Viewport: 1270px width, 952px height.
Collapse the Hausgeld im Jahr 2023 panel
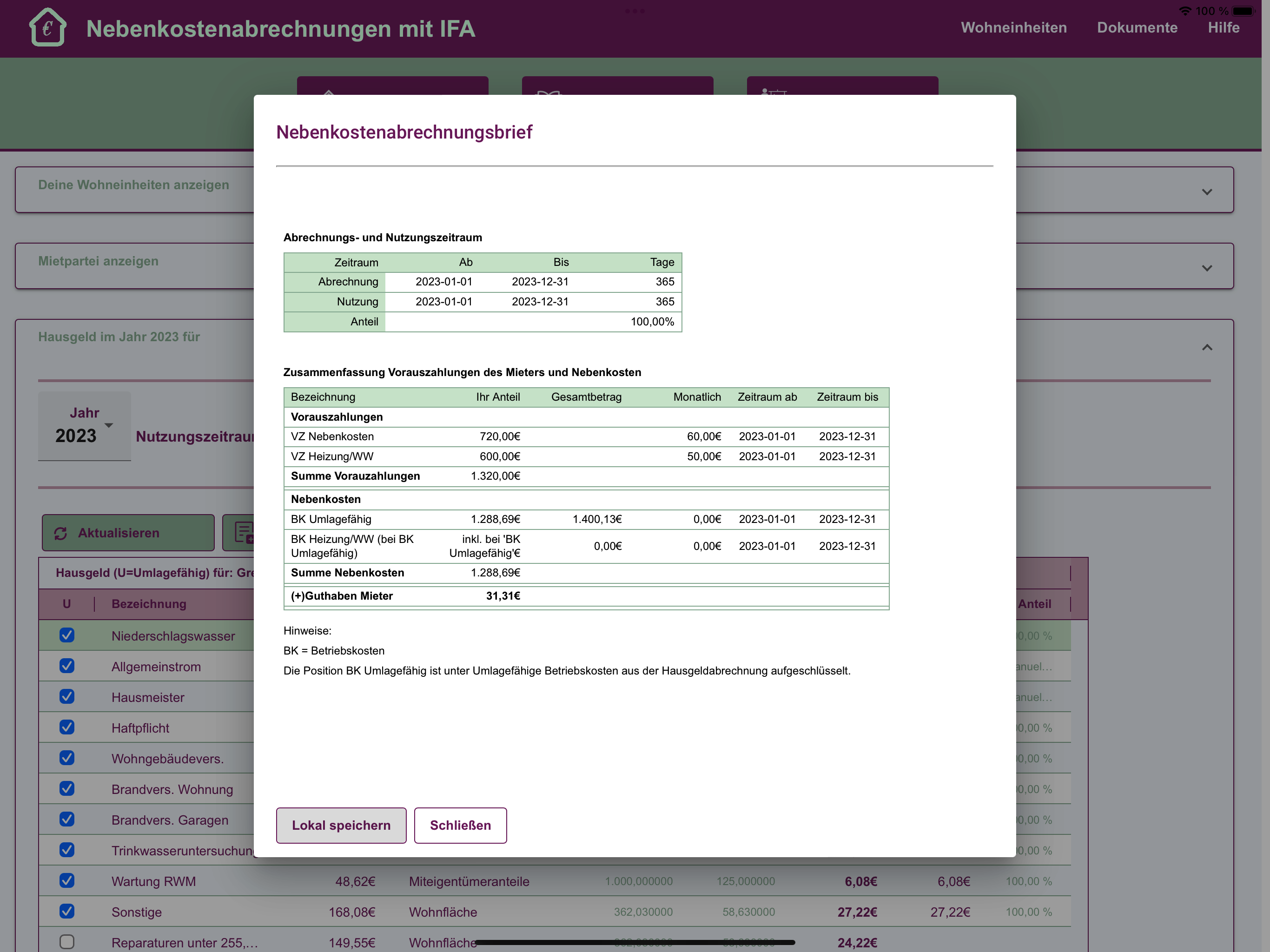click(x=1207, y=347)
